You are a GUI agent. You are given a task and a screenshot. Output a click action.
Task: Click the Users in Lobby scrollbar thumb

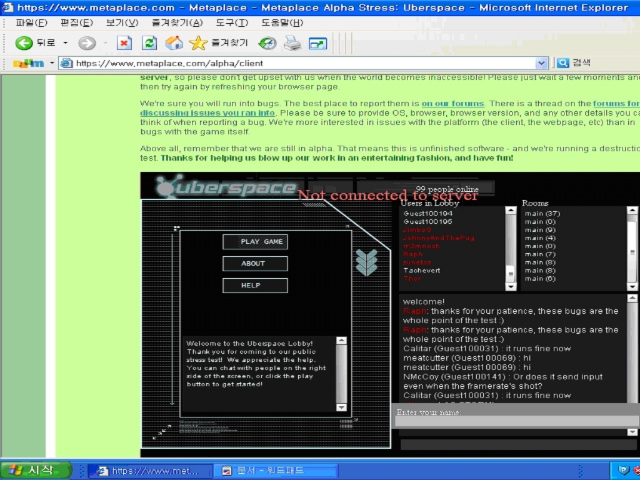pos(511,274)
